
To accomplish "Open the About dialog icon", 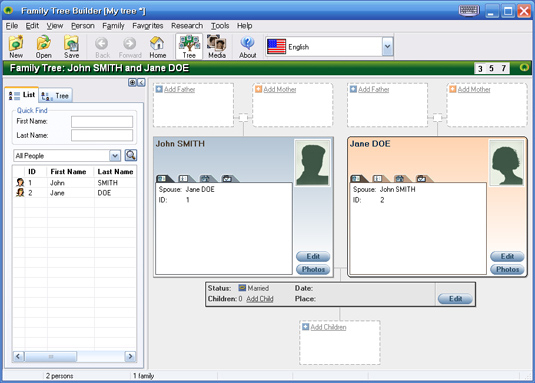I will point(247,46).
